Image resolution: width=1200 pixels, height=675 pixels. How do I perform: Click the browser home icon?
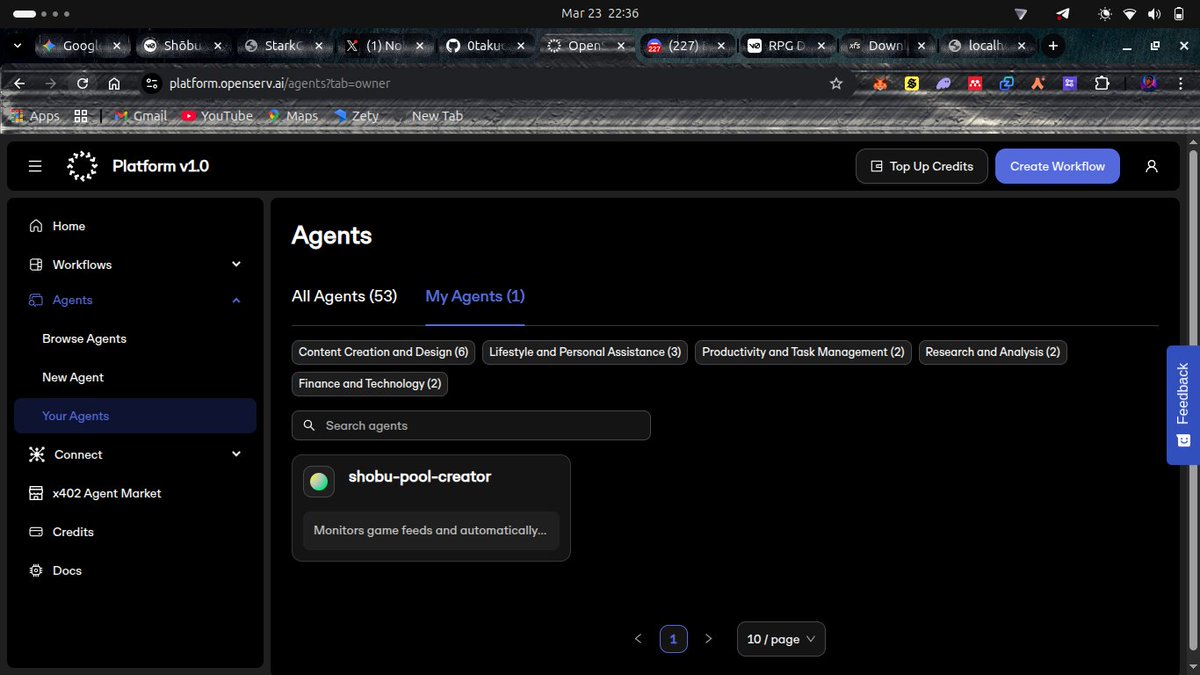point(115,83)
